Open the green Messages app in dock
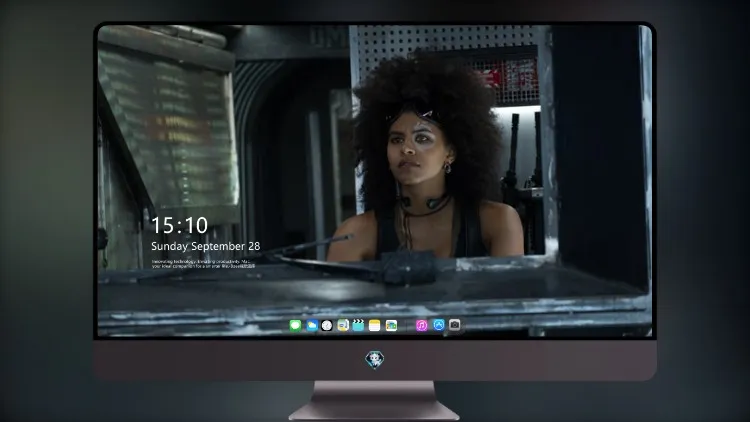This screenshot has width=750, height=422. [x=296, y=325]
